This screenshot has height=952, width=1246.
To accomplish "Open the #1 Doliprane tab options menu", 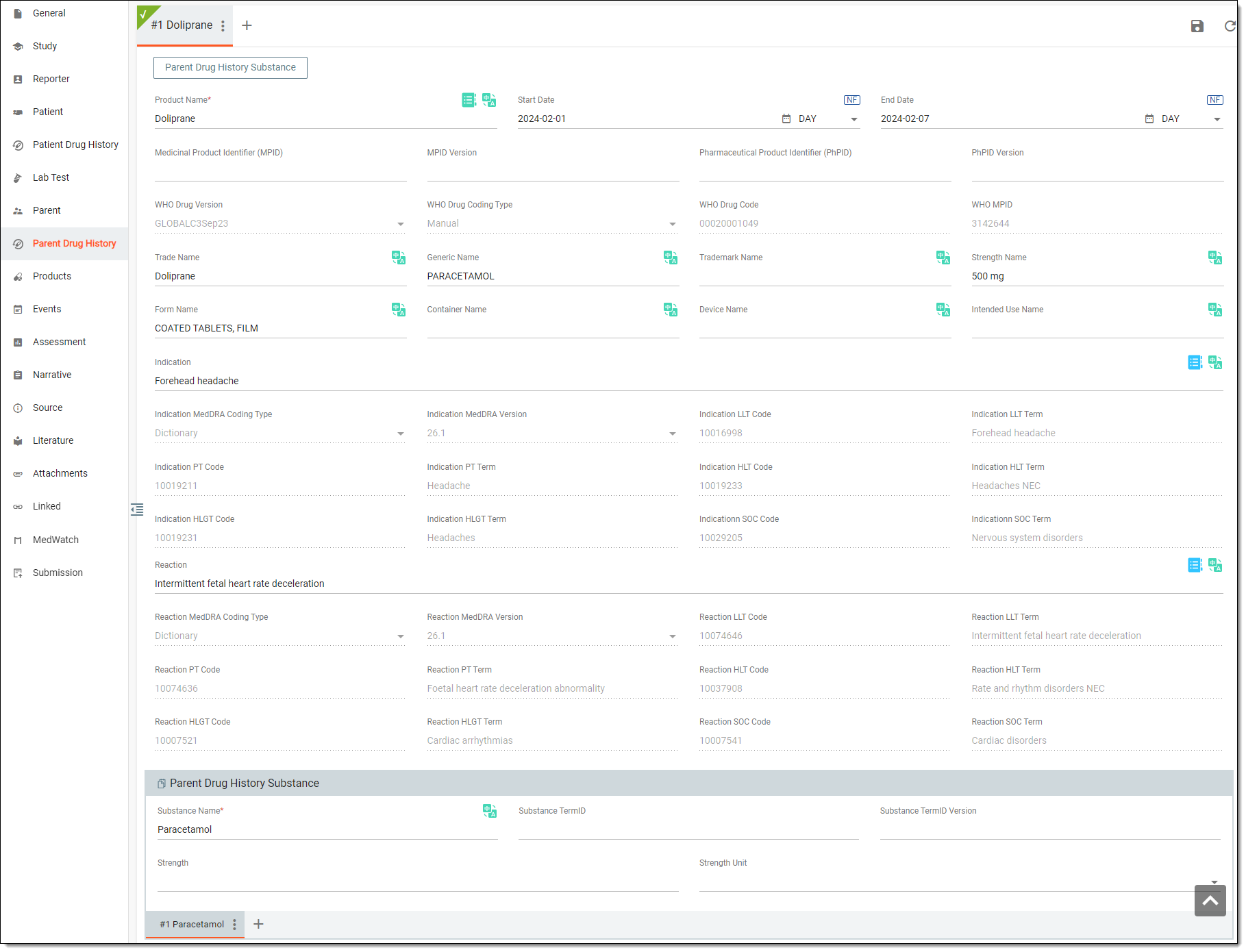I will (223, 26).
